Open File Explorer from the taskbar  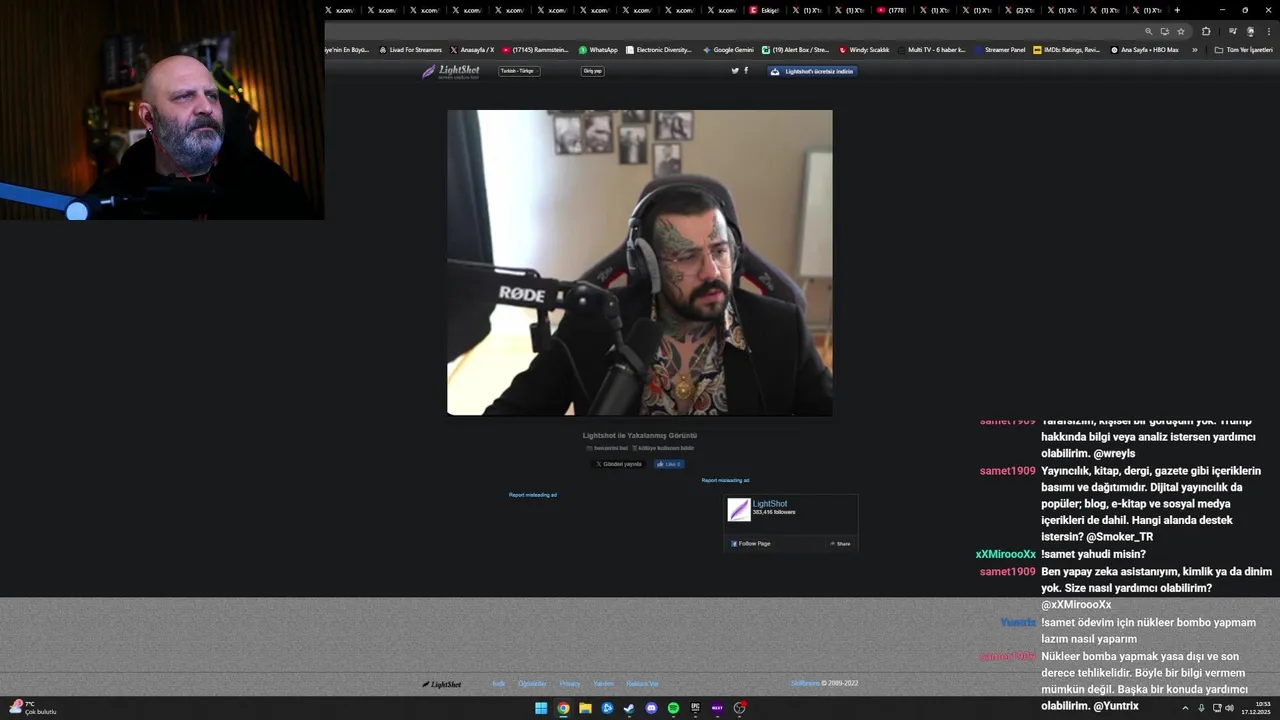(x=585, y=708)
